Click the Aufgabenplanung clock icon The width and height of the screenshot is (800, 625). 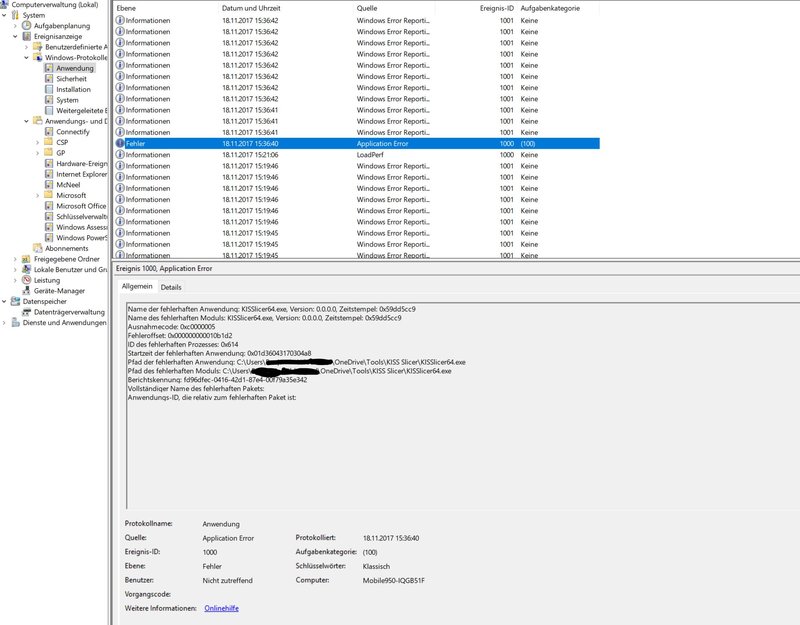point(27,26)
